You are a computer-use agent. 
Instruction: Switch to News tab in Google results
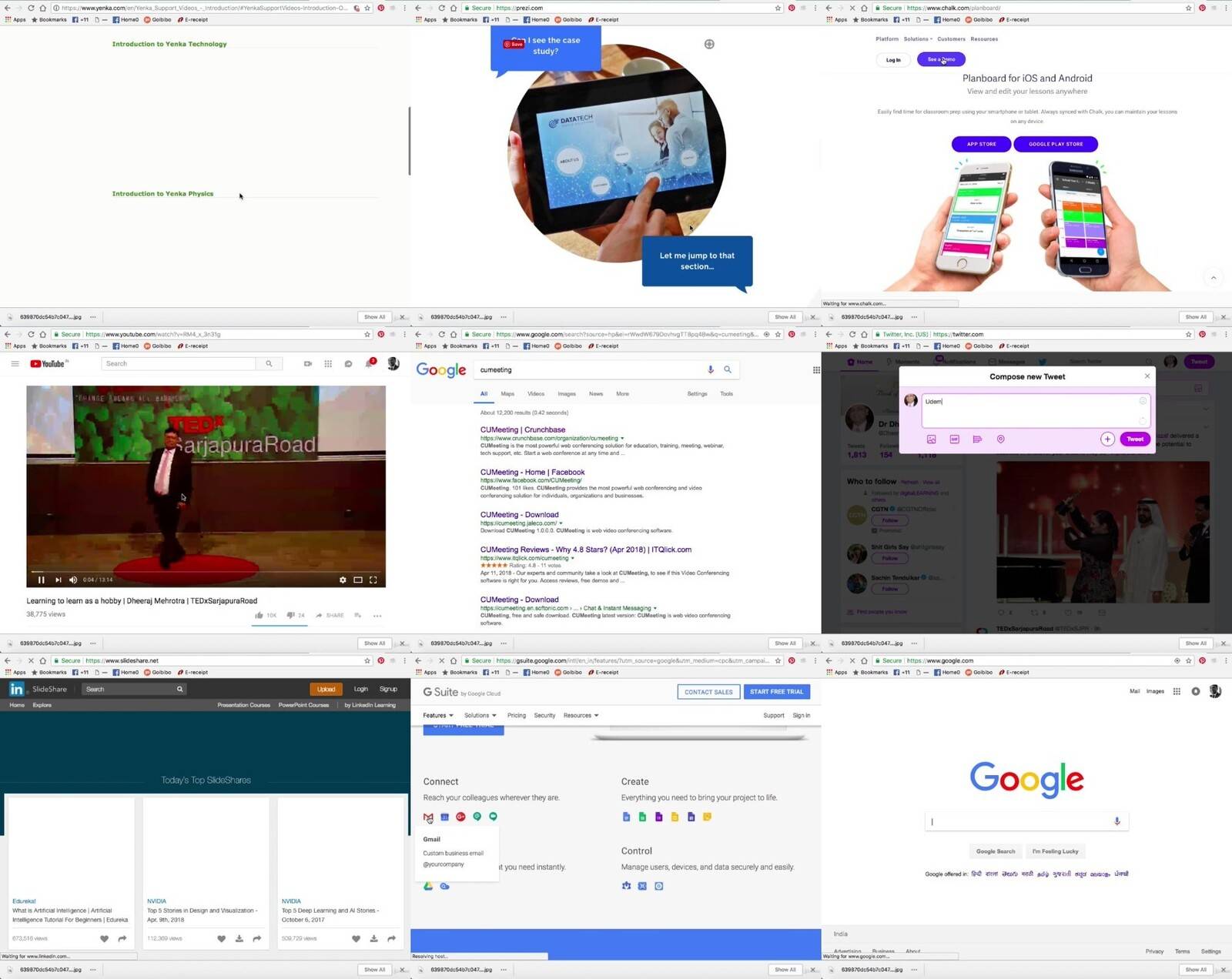pos(596,393)
